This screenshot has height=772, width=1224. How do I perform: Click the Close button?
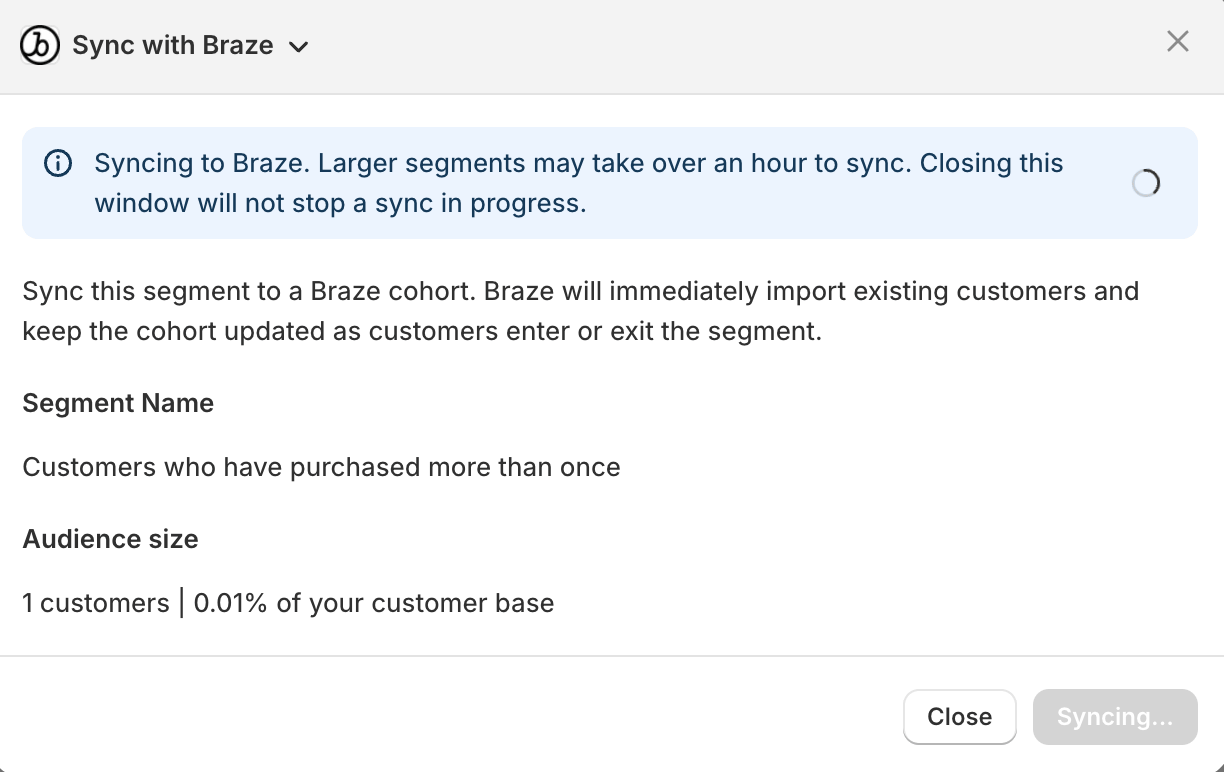[960, 717]
